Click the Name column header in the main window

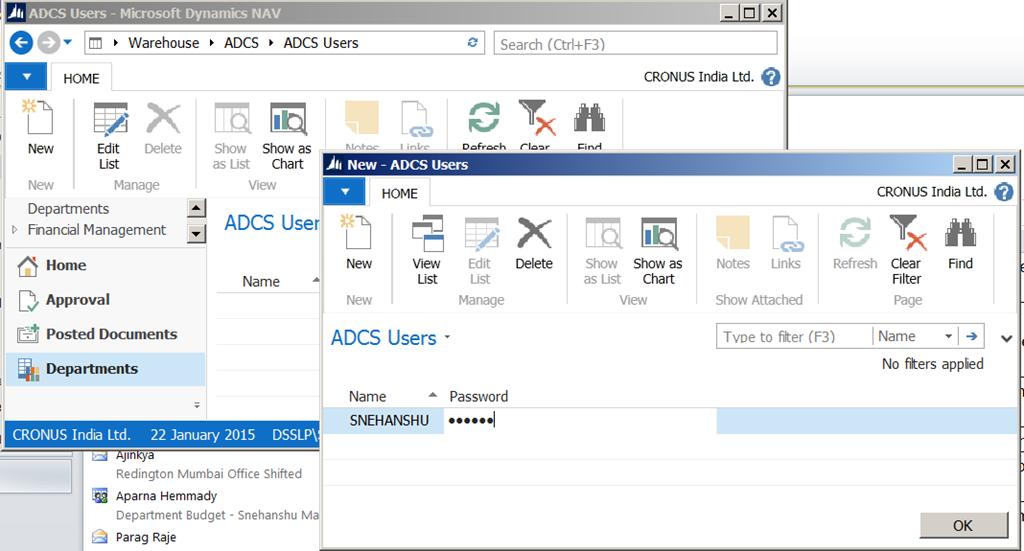tap(261, 281)
